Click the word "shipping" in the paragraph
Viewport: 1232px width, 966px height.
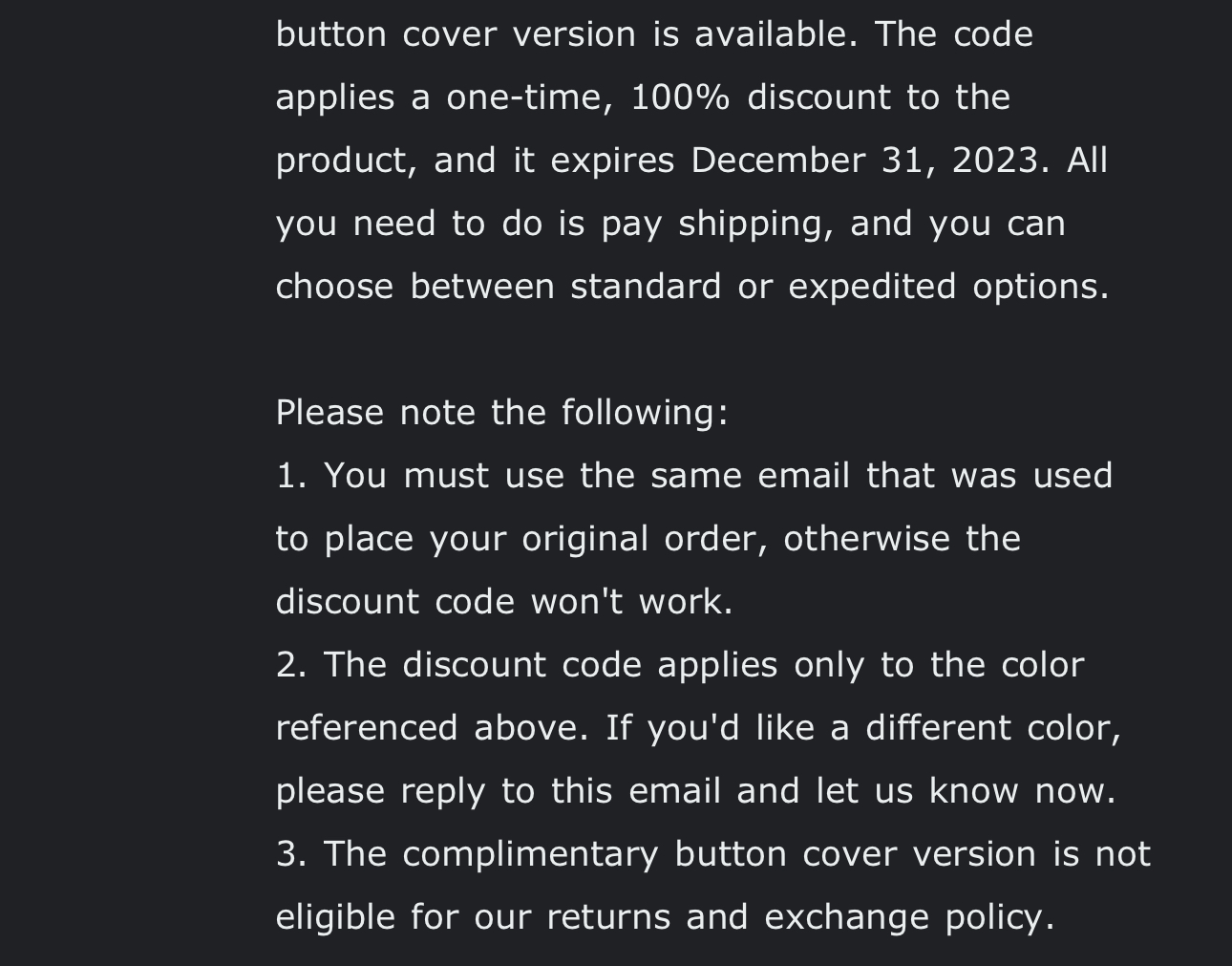(754, 224)
